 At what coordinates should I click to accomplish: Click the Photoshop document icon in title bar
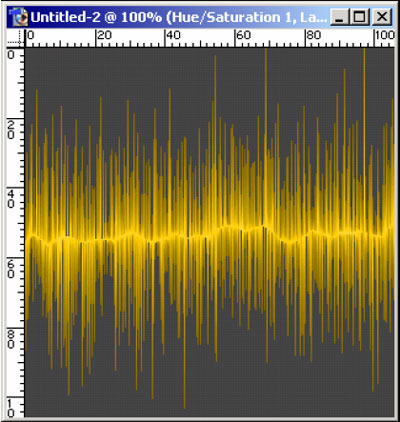[19, 17]
